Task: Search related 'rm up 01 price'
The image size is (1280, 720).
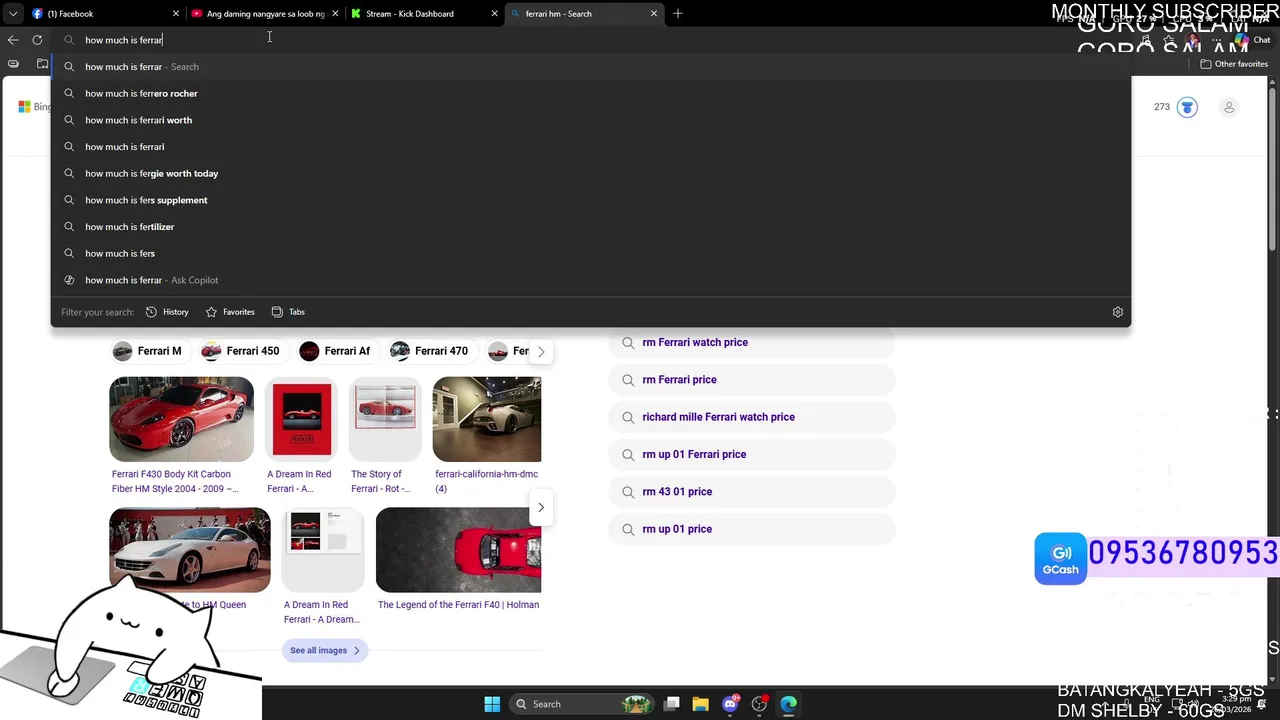Action: click(x=752, y=529)
